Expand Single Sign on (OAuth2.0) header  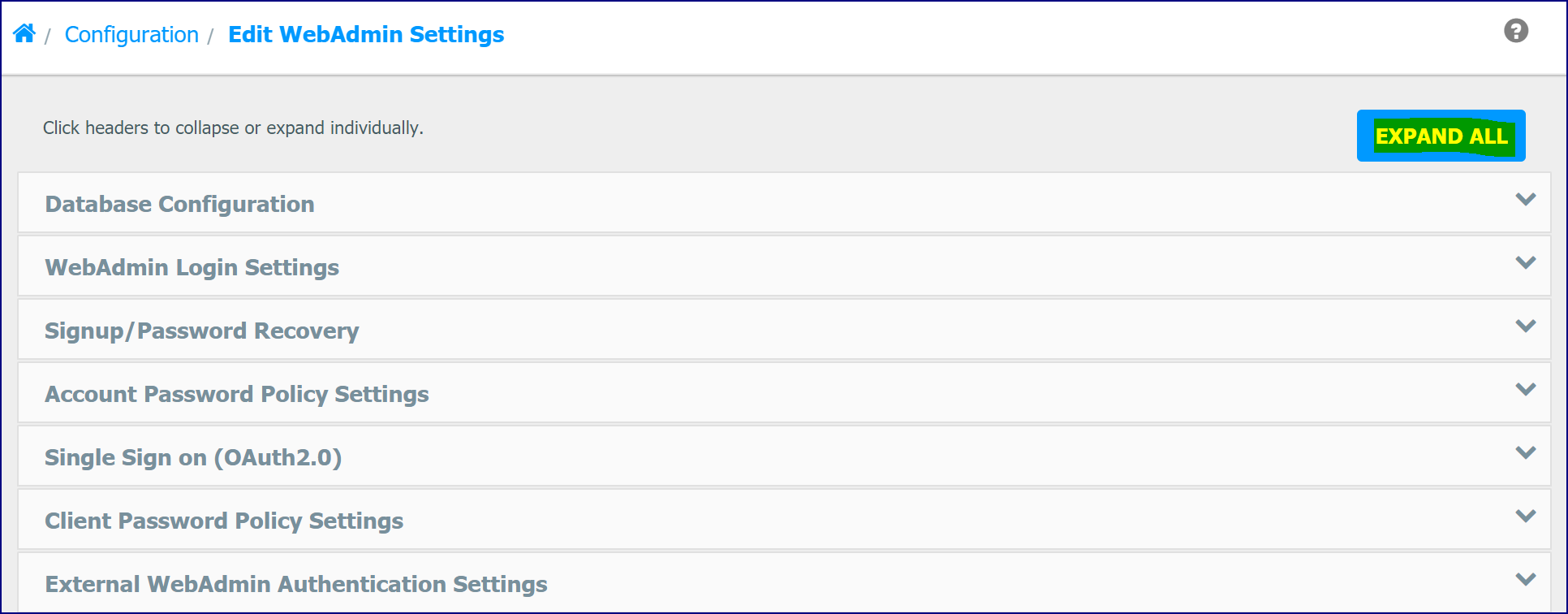[x=784, y=456]
